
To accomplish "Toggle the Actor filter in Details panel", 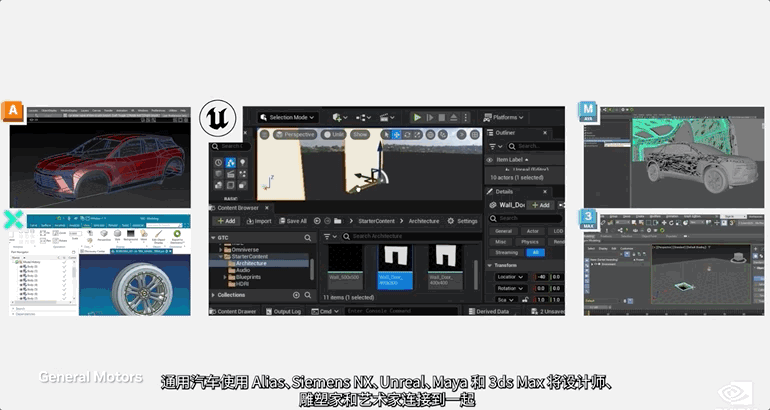I will pos(532,231).
